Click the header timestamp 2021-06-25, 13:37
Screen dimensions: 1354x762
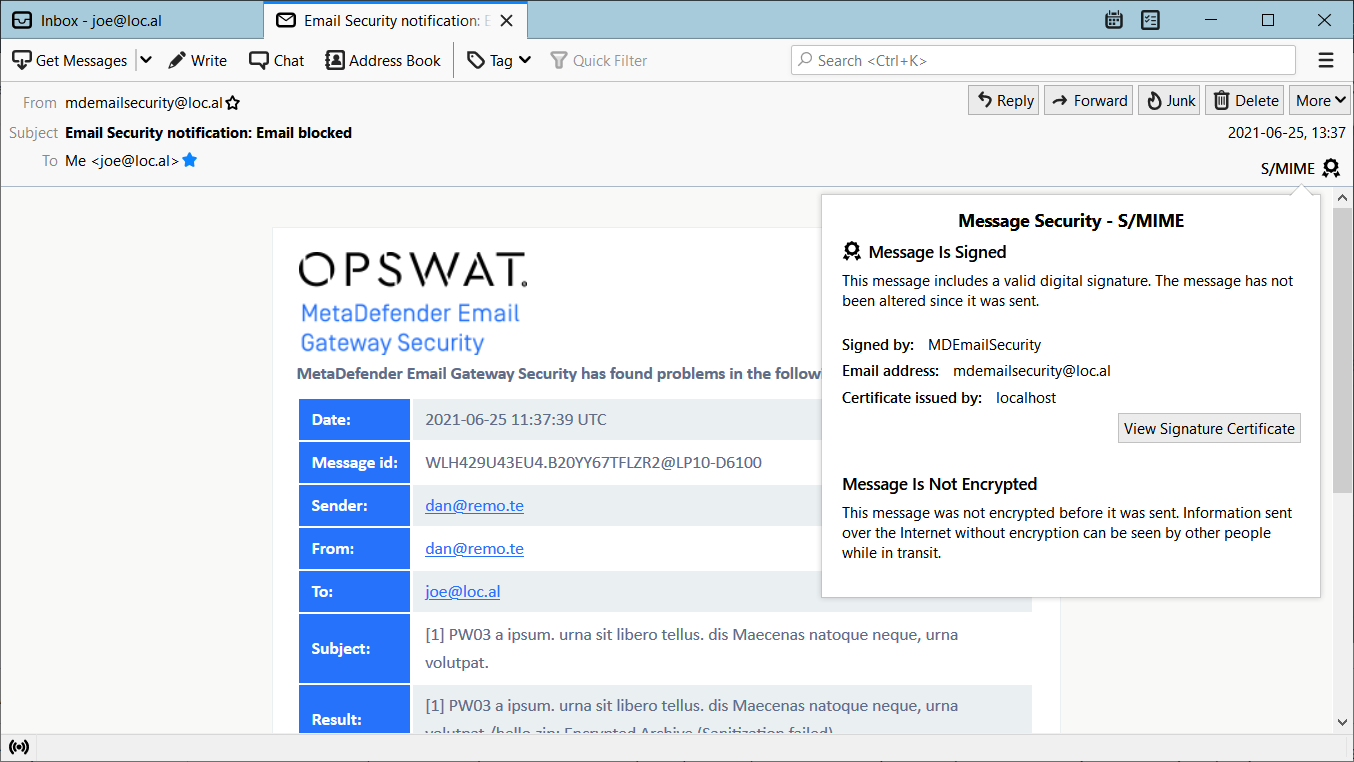point(1286,132)
